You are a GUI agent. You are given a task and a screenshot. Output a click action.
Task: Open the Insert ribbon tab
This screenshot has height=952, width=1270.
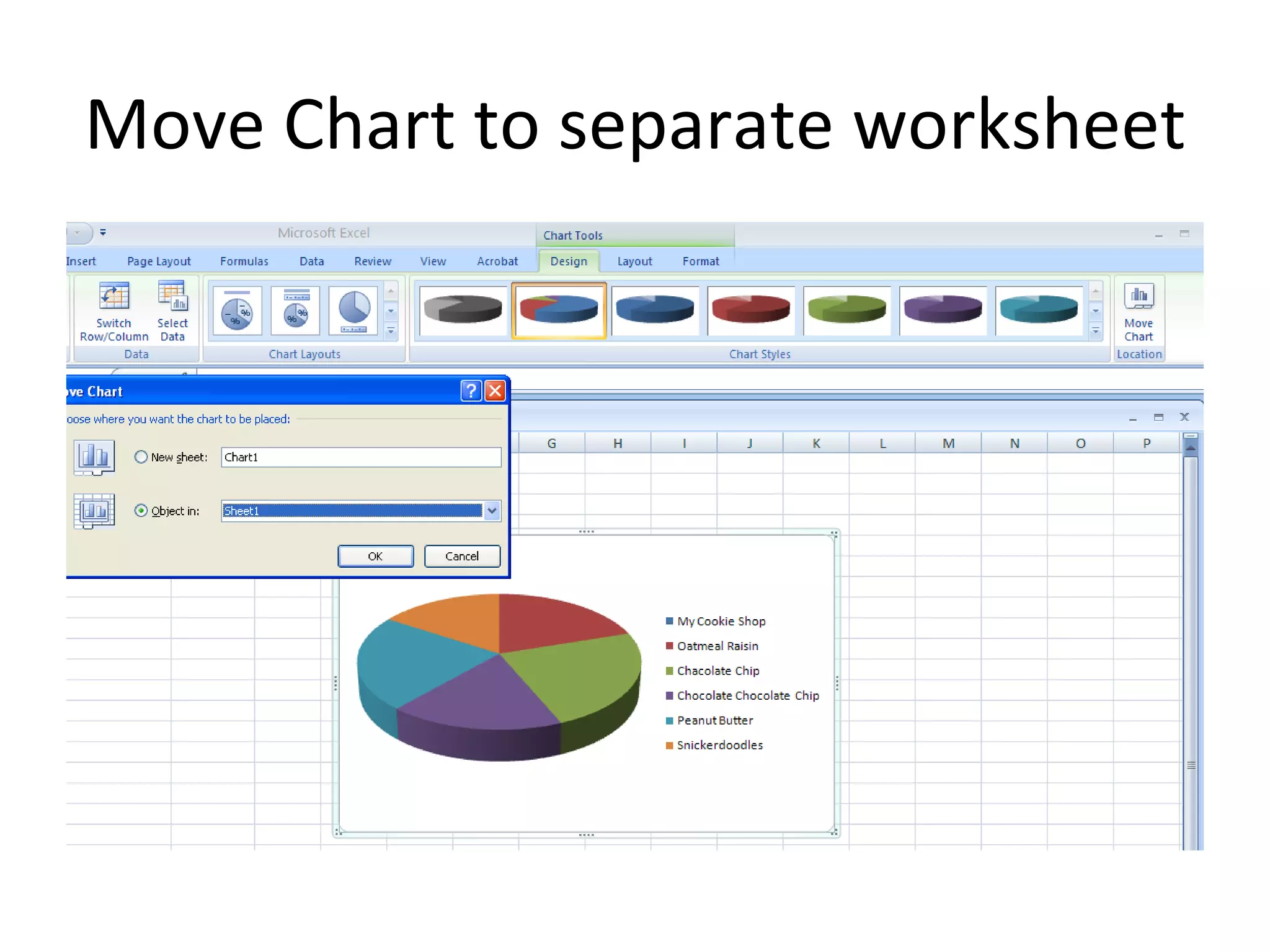81,262
